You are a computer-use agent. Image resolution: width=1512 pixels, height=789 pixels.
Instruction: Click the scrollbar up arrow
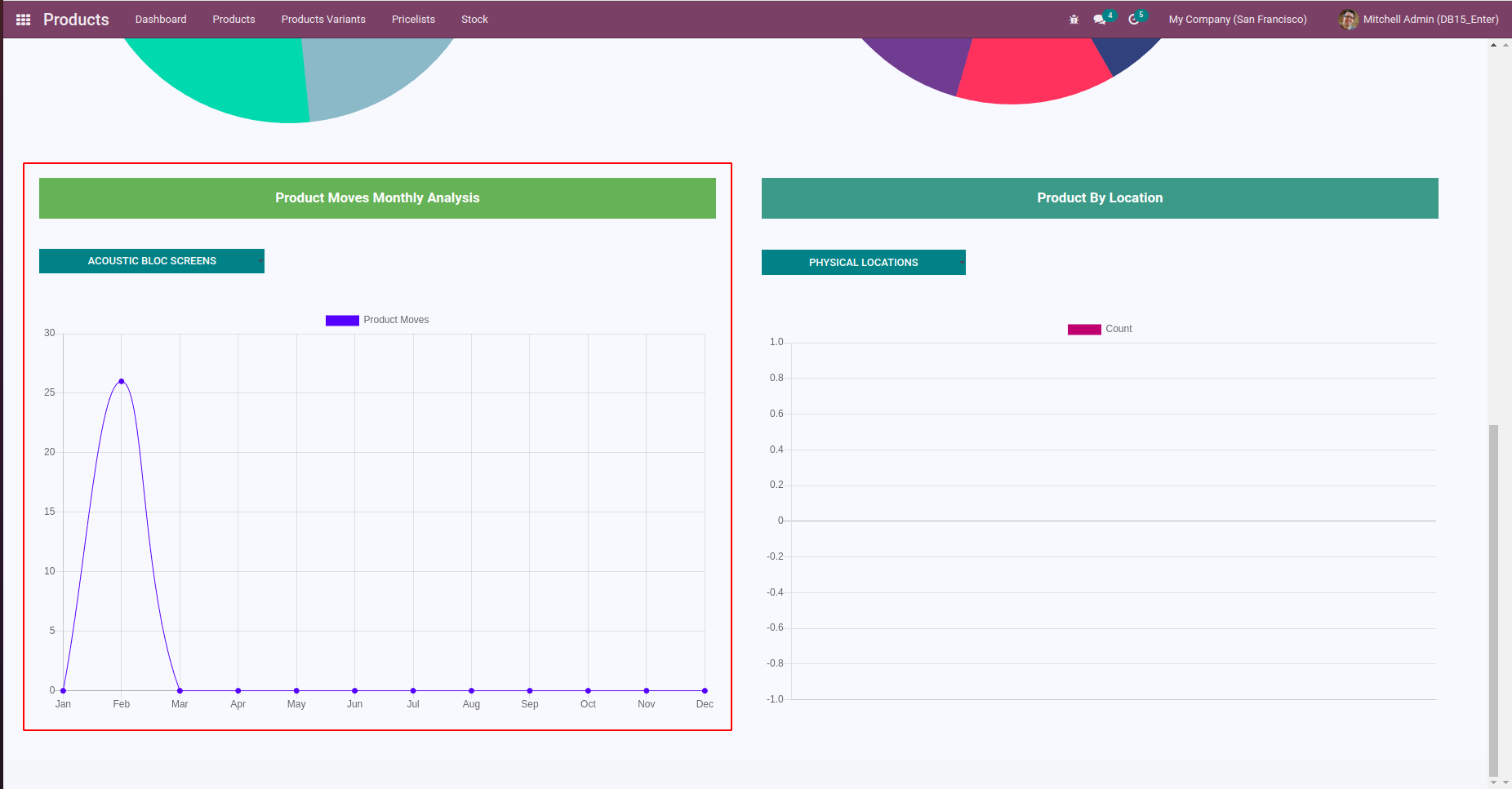pyautogui.click(x=1493, y=45)
